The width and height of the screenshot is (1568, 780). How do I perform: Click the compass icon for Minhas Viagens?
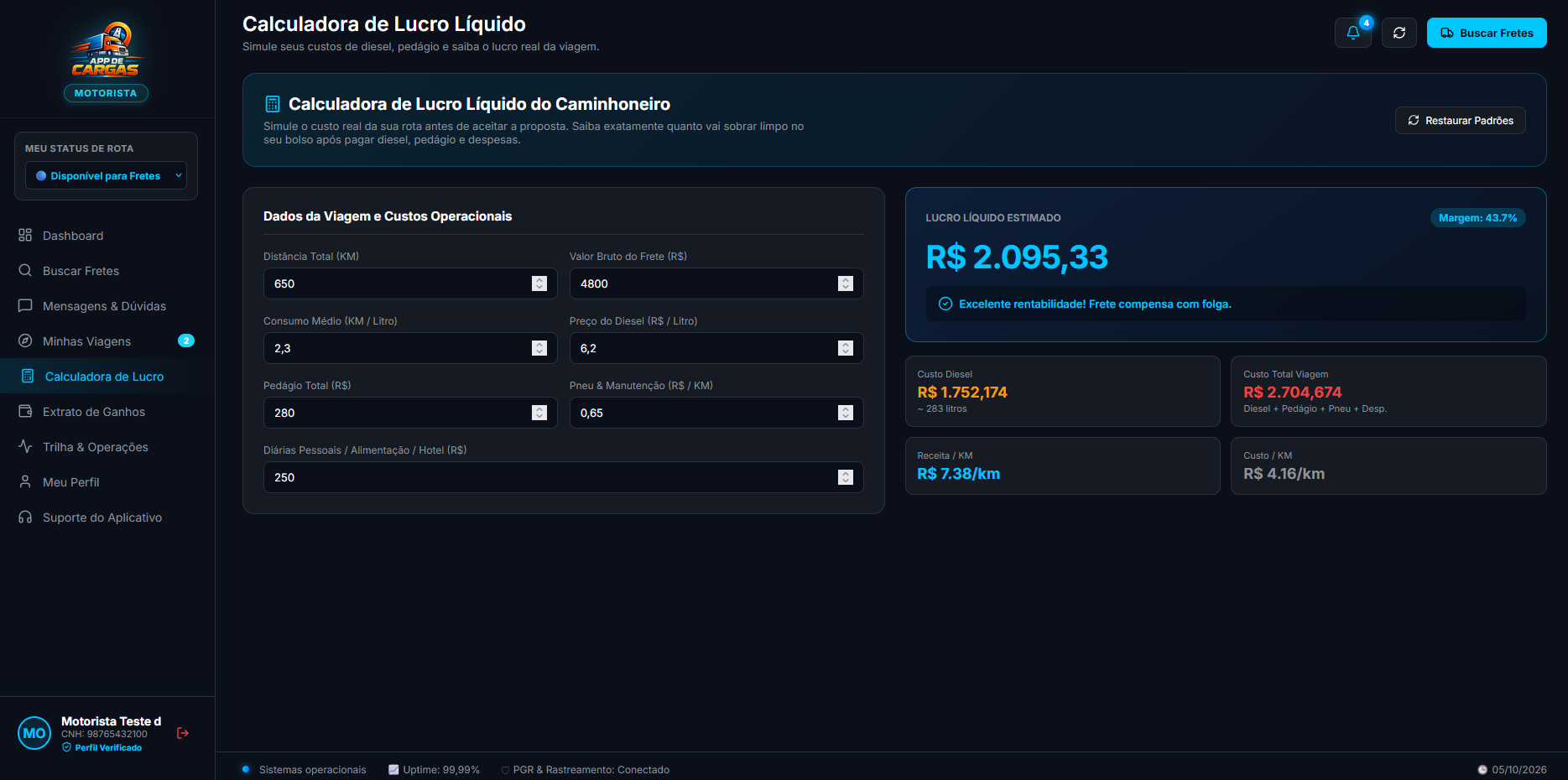[25, 341]
